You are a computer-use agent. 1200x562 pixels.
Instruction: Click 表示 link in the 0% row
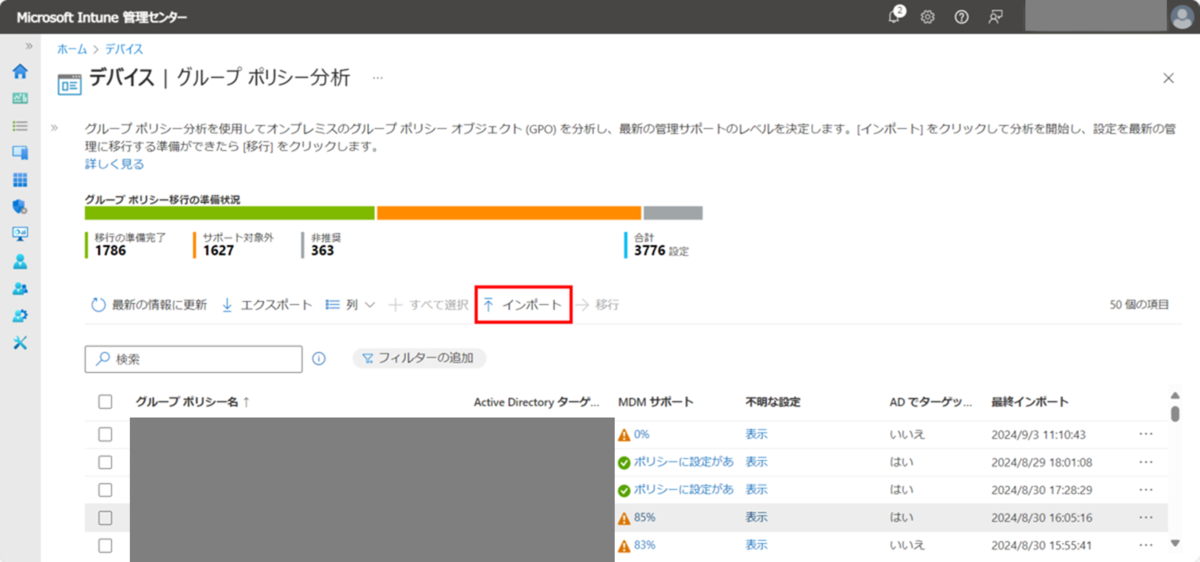tap(756, 434)
